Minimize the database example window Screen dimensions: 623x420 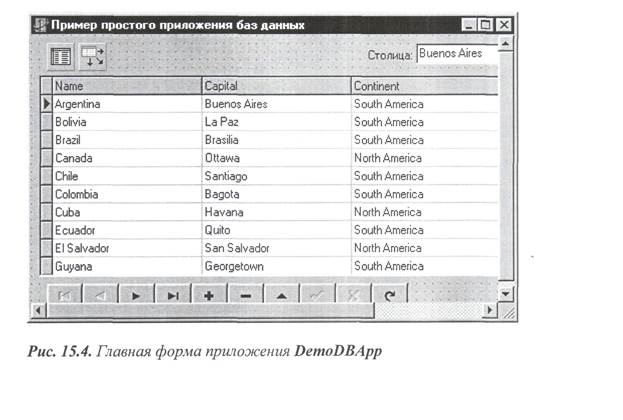(469, 25)
